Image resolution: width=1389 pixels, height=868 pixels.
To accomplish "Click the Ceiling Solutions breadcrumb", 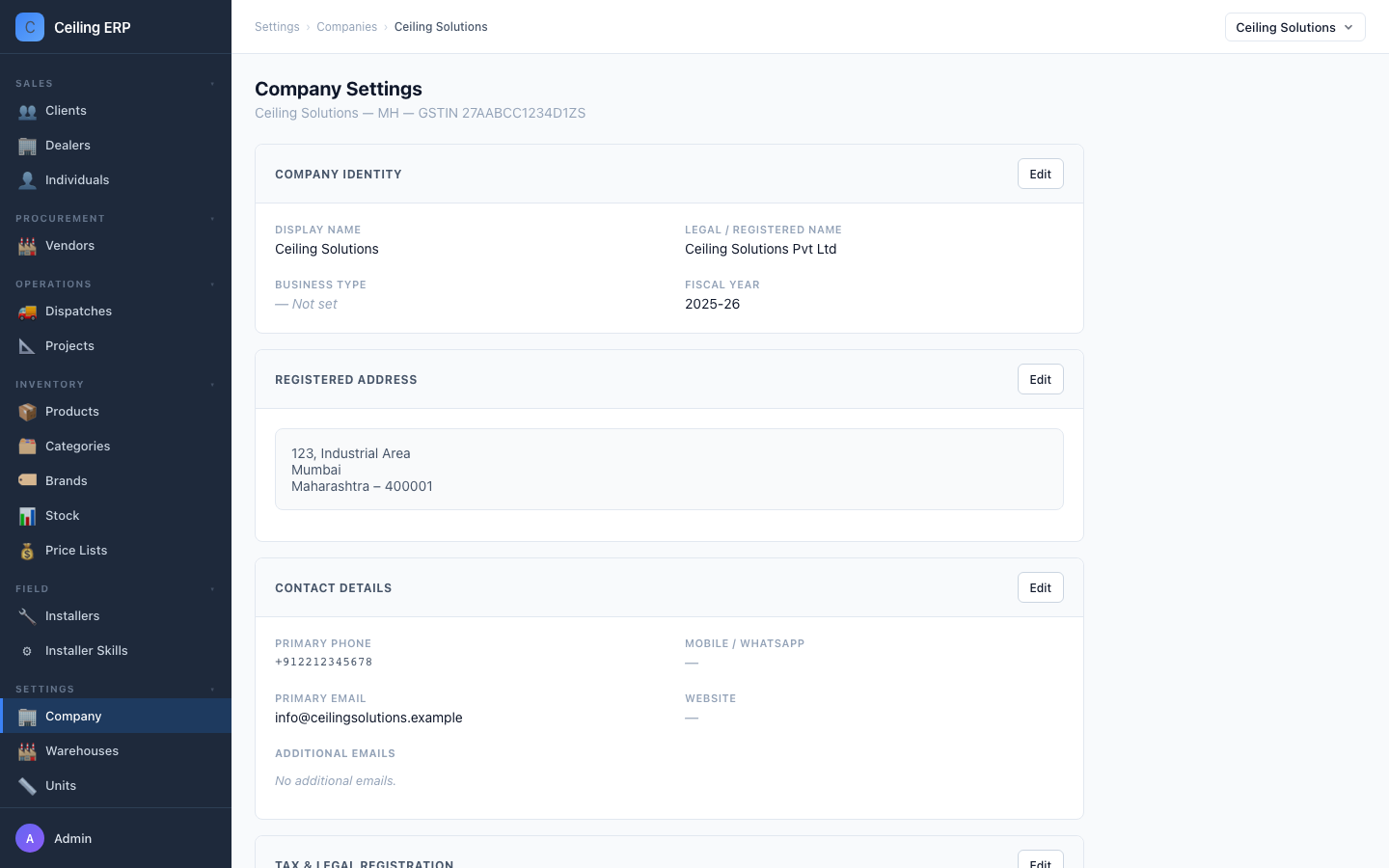I will pyautogui.click(x=441, y=27).
